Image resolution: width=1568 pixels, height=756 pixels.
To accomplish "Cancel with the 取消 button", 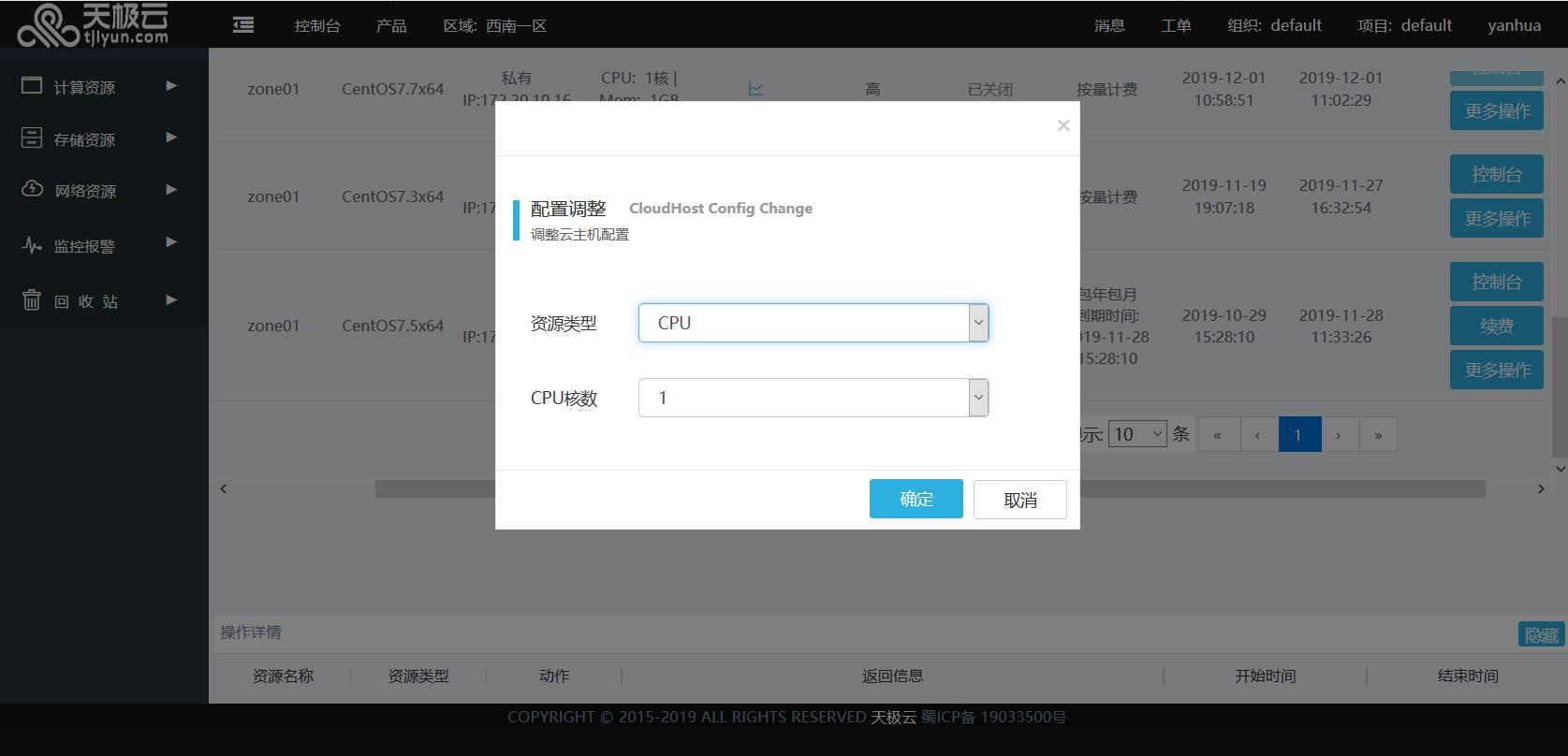I will (x=1019, y=500).
